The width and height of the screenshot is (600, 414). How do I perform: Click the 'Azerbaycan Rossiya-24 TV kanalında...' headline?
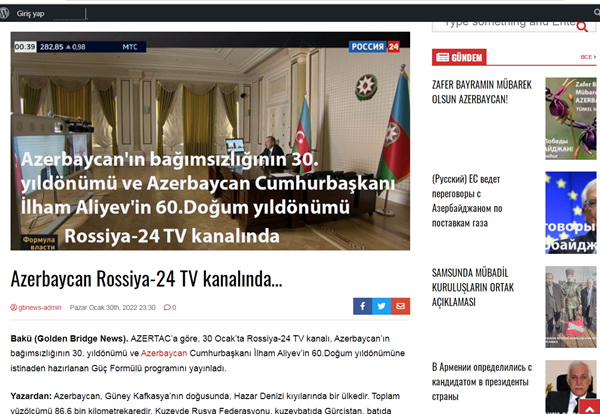pyautogui.click(x=146, y=279)
